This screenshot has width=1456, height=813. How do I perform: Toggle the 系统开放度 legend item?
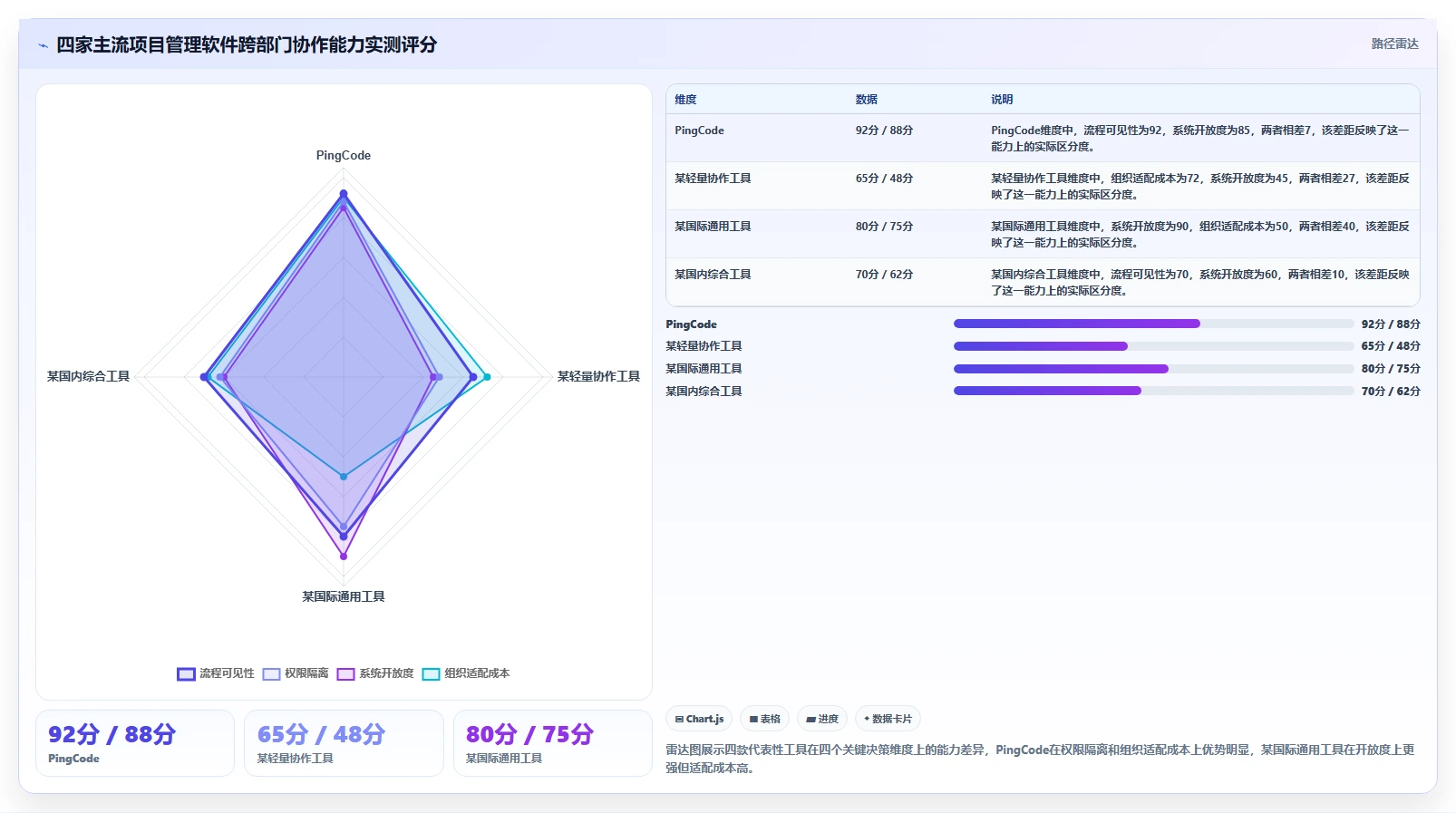tap(375, 673)
